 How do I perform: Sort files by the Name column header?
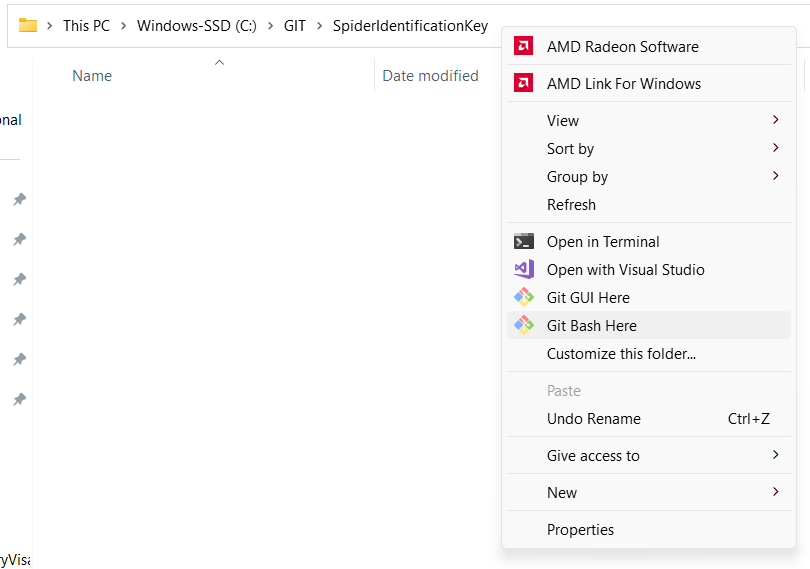point(92,76)
